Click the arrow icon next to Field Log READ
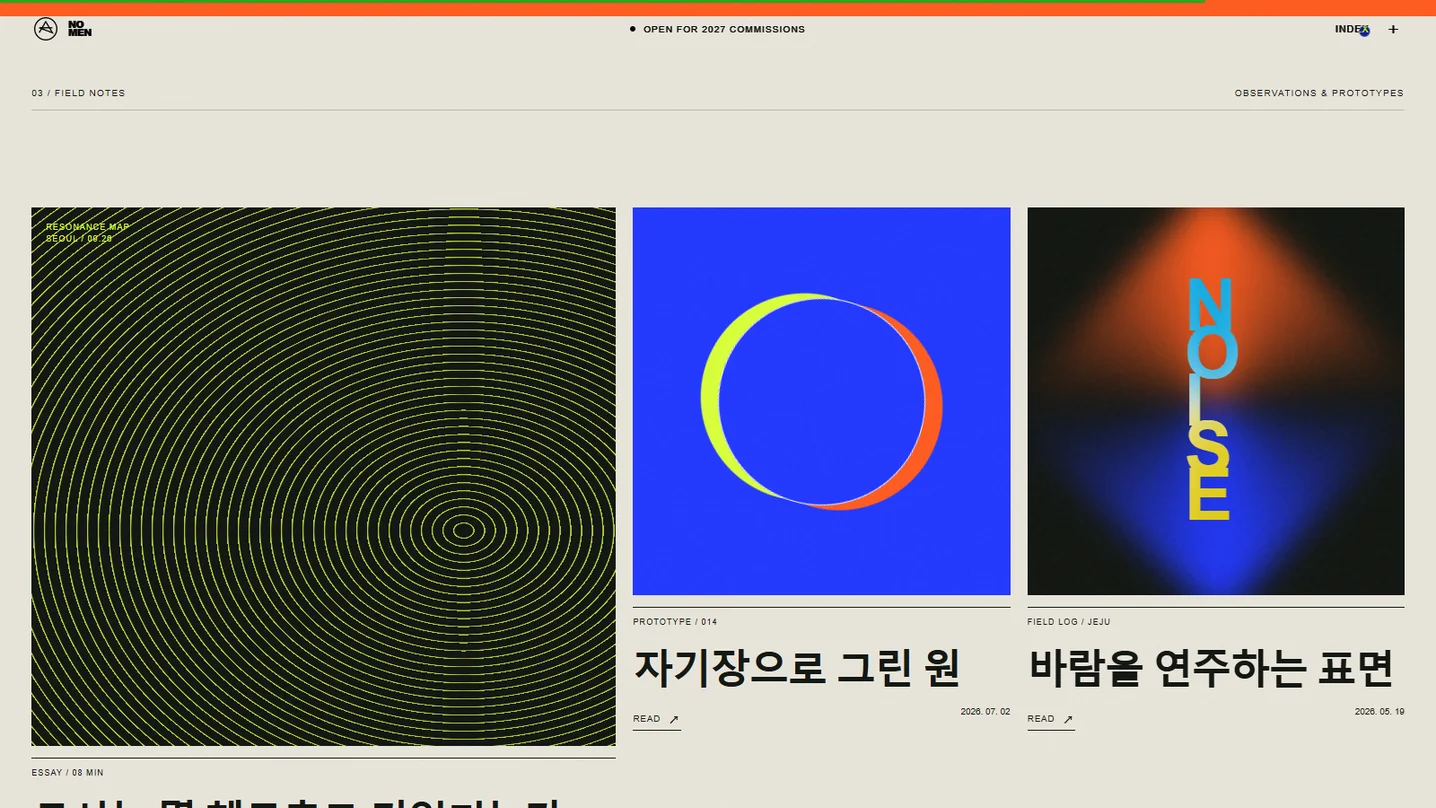This screenshot has height=808, width=1436. tap(1068, 719)
